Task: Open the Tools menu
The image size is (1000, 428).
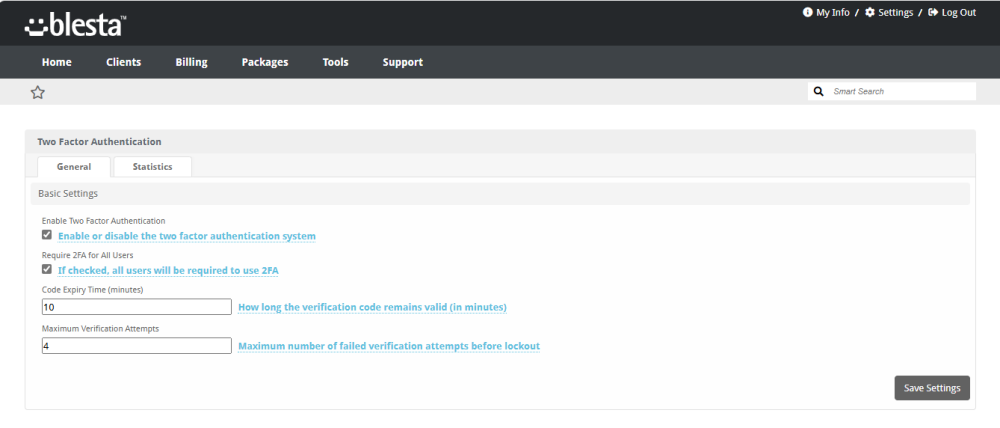Action: [335, 62]
